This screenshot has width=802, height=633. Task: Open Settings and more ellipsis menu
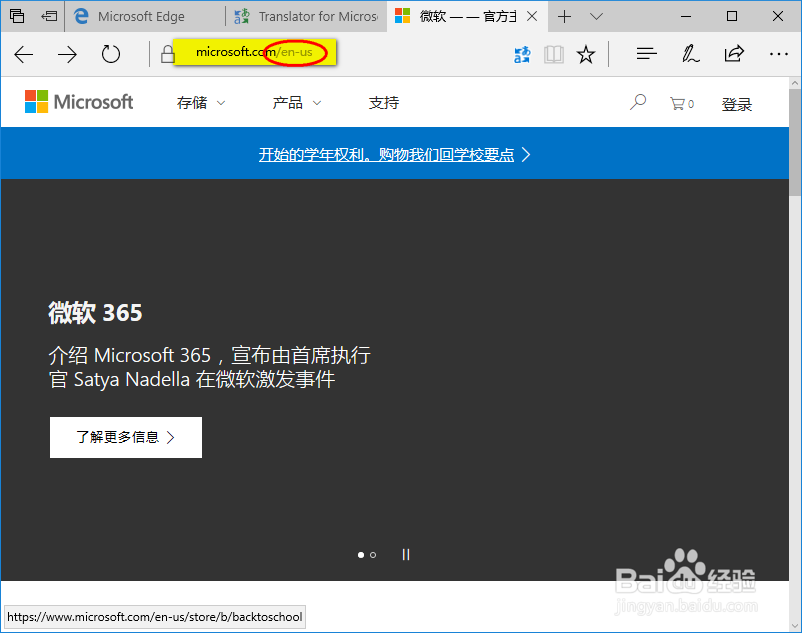(x=778, y=54)
